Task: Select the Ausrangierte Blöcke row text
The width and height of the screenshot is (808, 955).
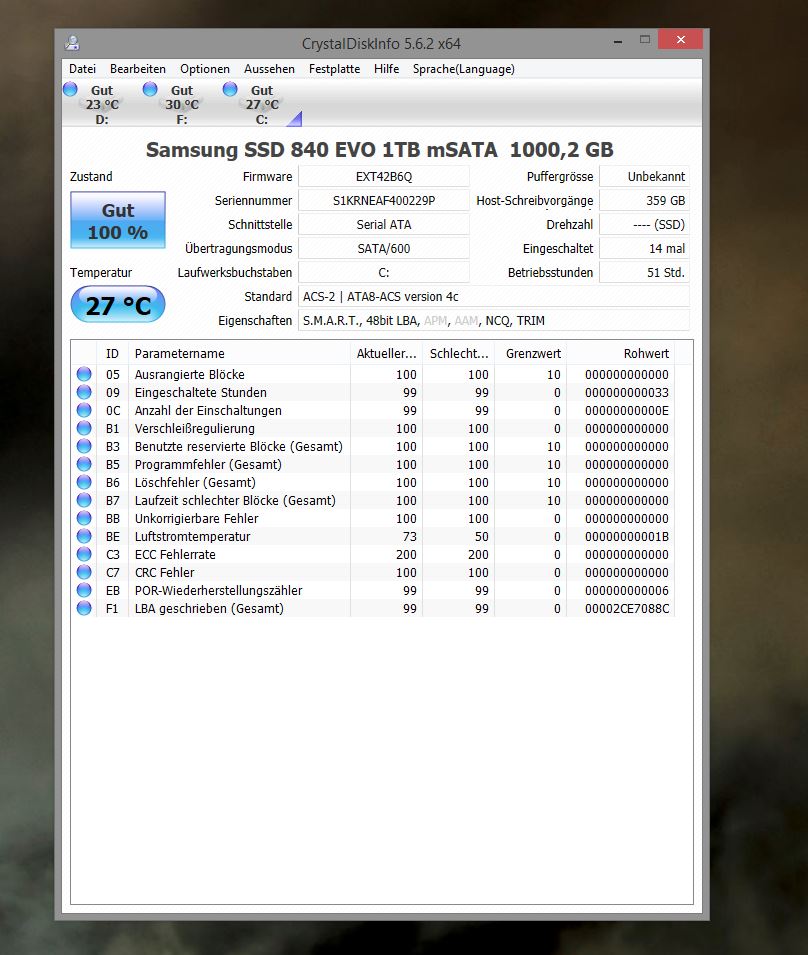Action: point(189,375)
